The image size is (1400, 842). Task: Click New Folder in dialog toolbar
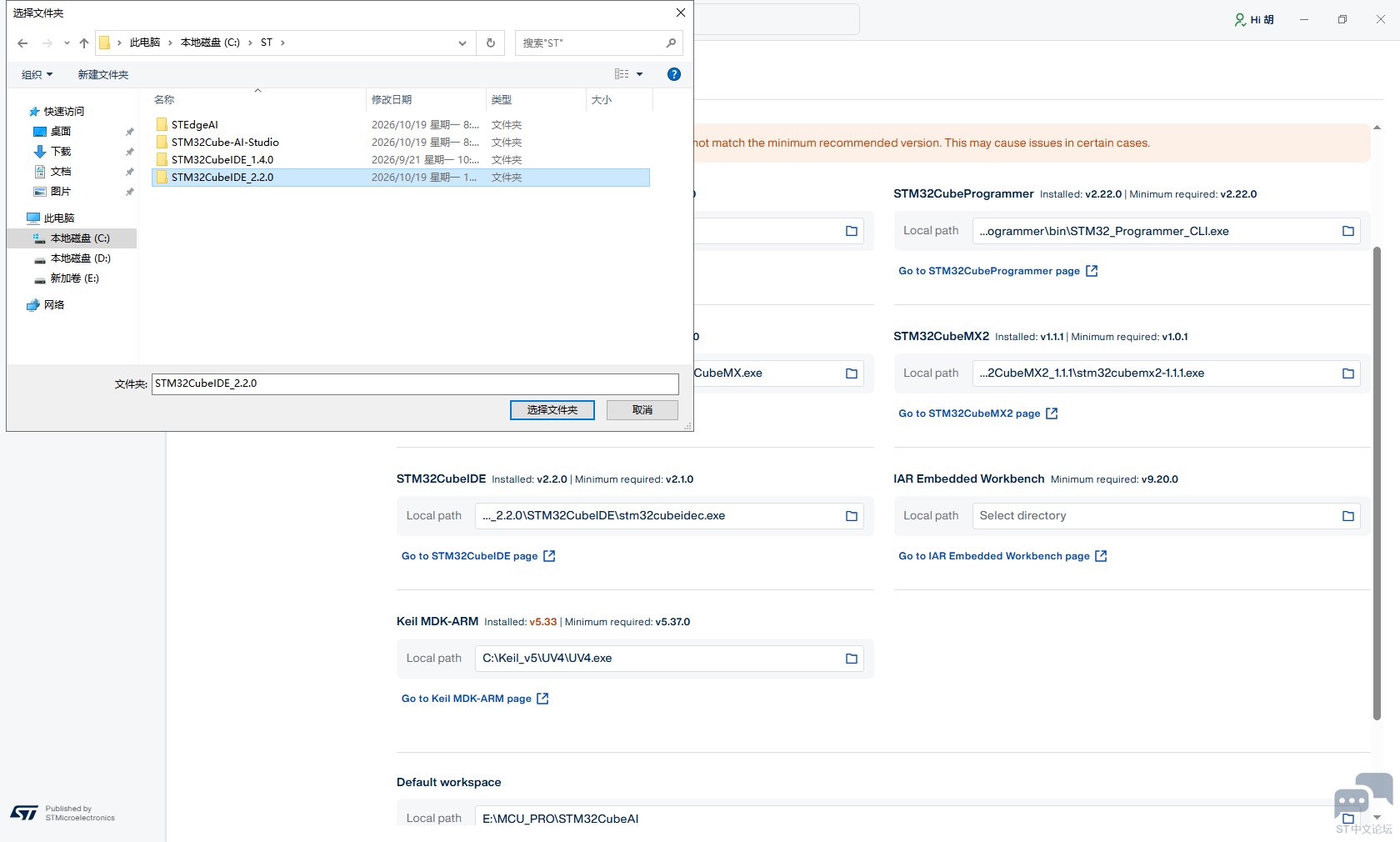[103, 75]
